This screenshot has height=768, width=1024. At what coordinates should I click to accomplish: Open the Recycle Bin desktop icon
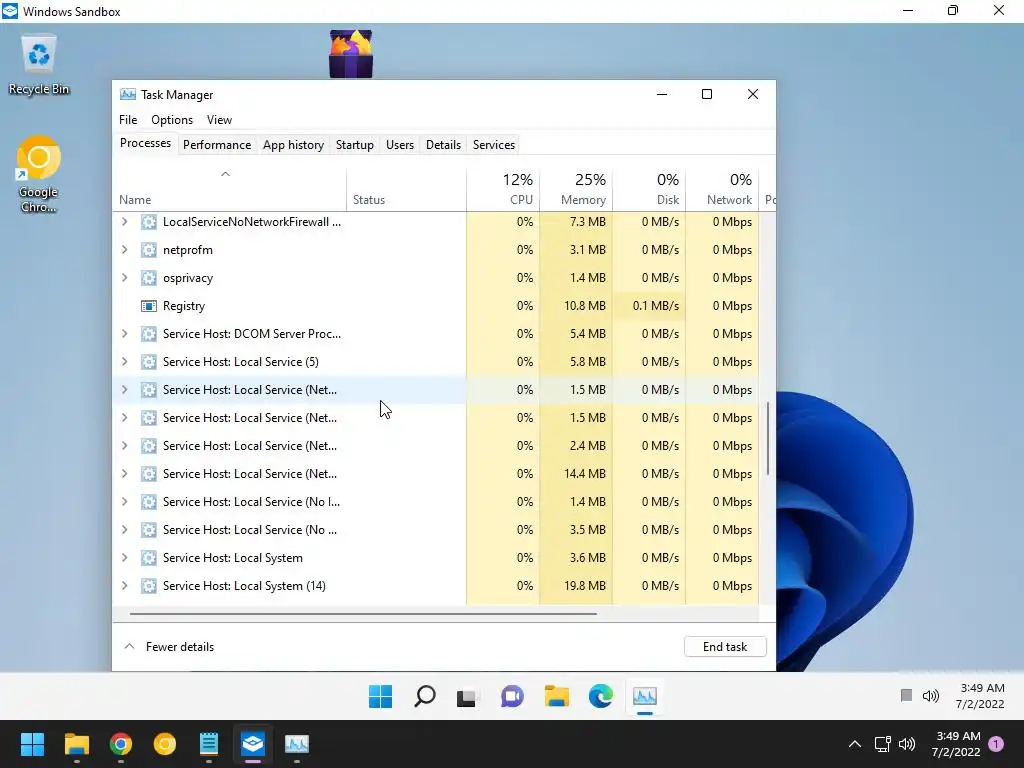(39, 65)
